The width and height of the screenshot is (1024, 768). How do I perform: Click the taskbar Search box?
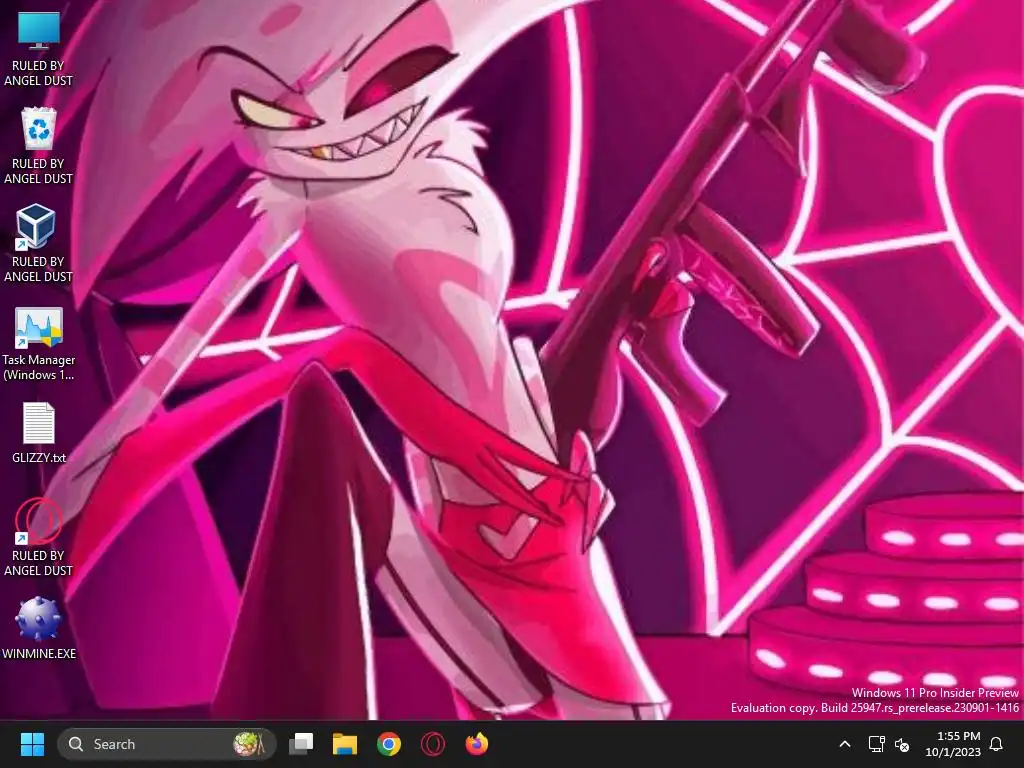point(167,744)
